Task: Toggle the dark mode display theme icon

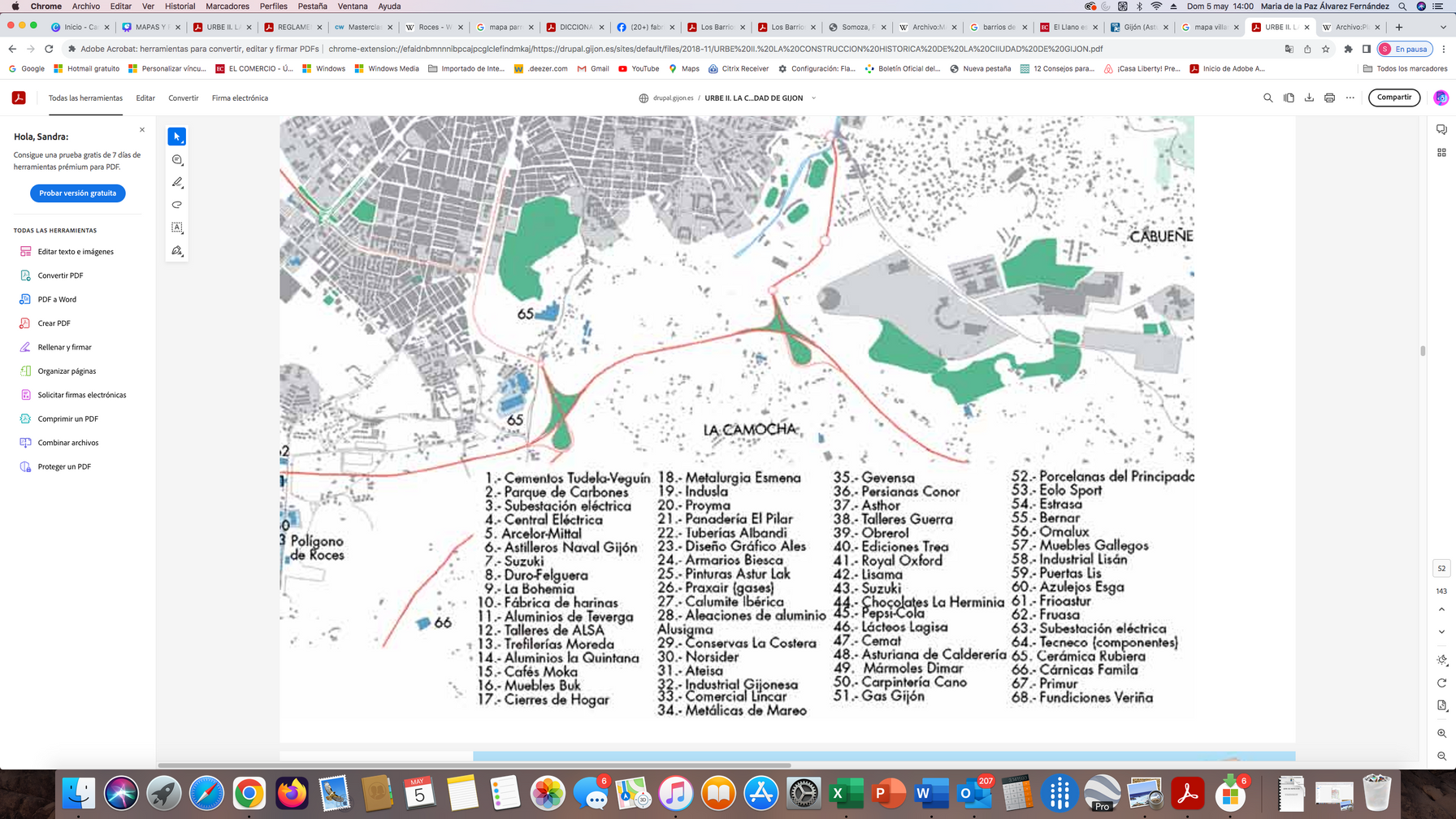Action: 1441,660
